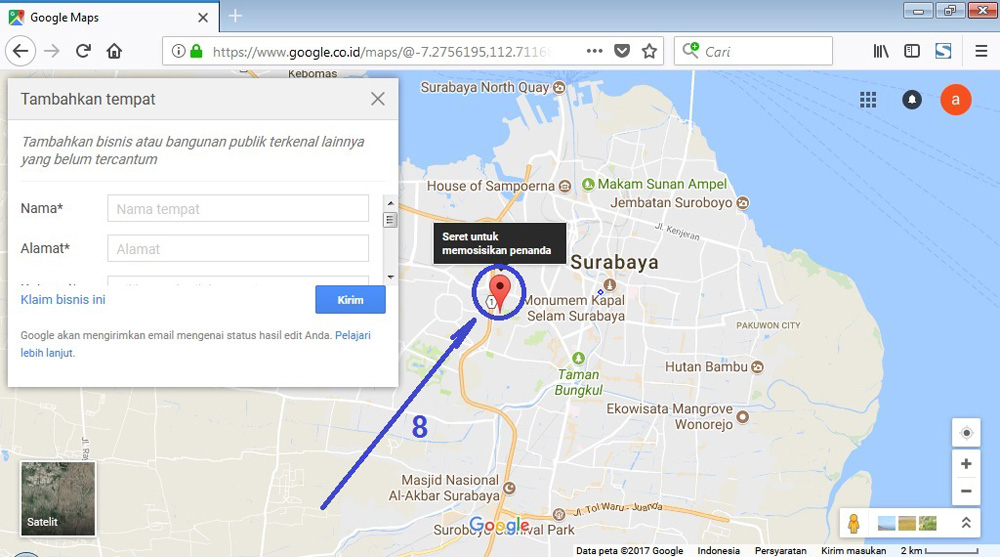Click Kirim masukan feedback link
The image size is (1000, 557).
click(x=853, y=551)
